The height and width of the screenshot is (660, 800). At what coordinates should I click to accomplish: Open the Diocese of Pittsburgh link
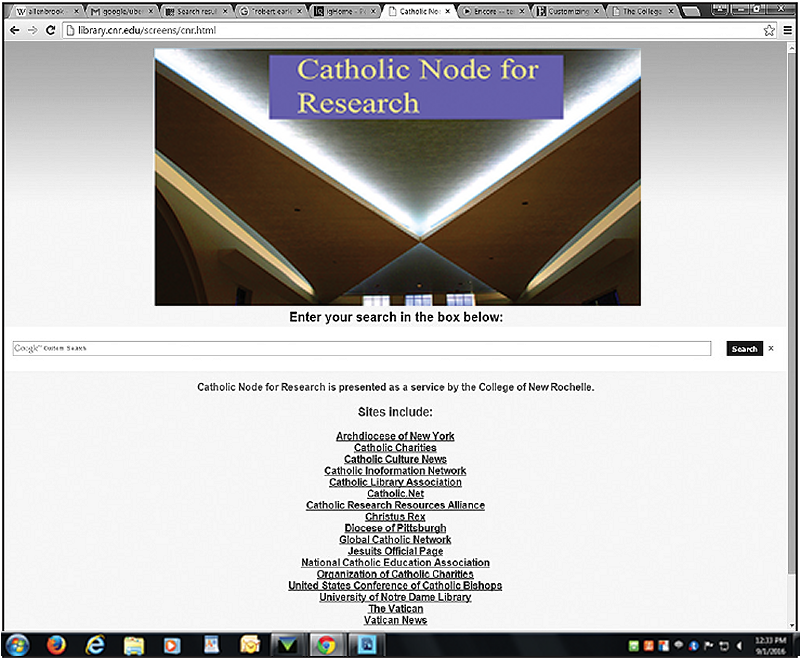[395, 528]
